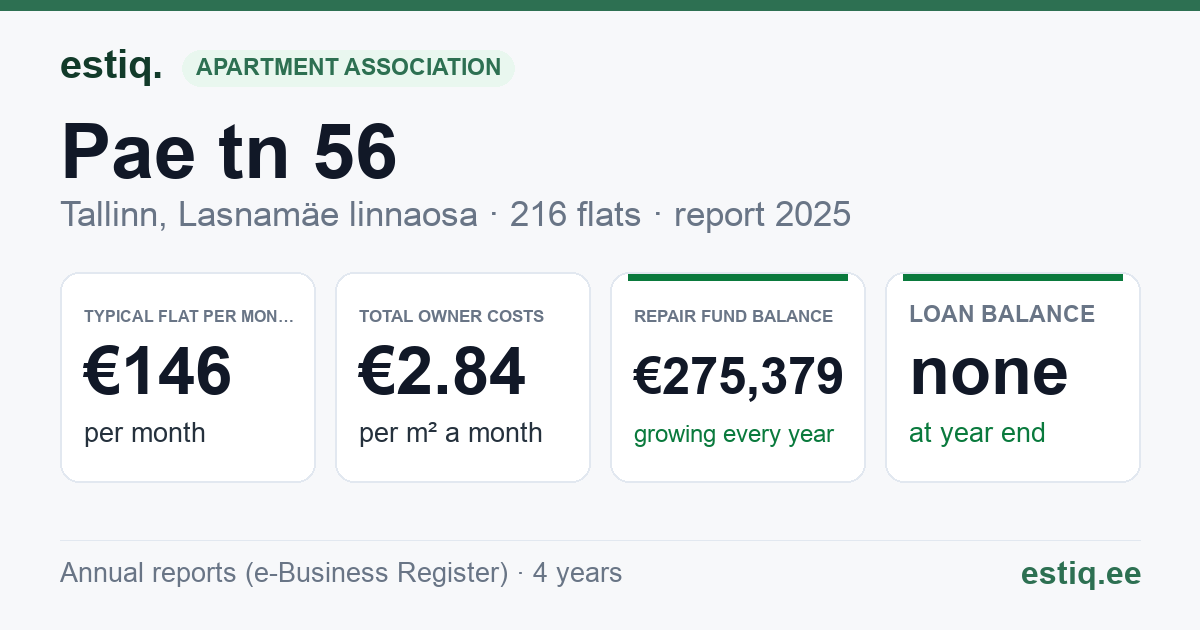Click the none loan value
This screenshot has width=1200, height=630.
pos(989,371)
